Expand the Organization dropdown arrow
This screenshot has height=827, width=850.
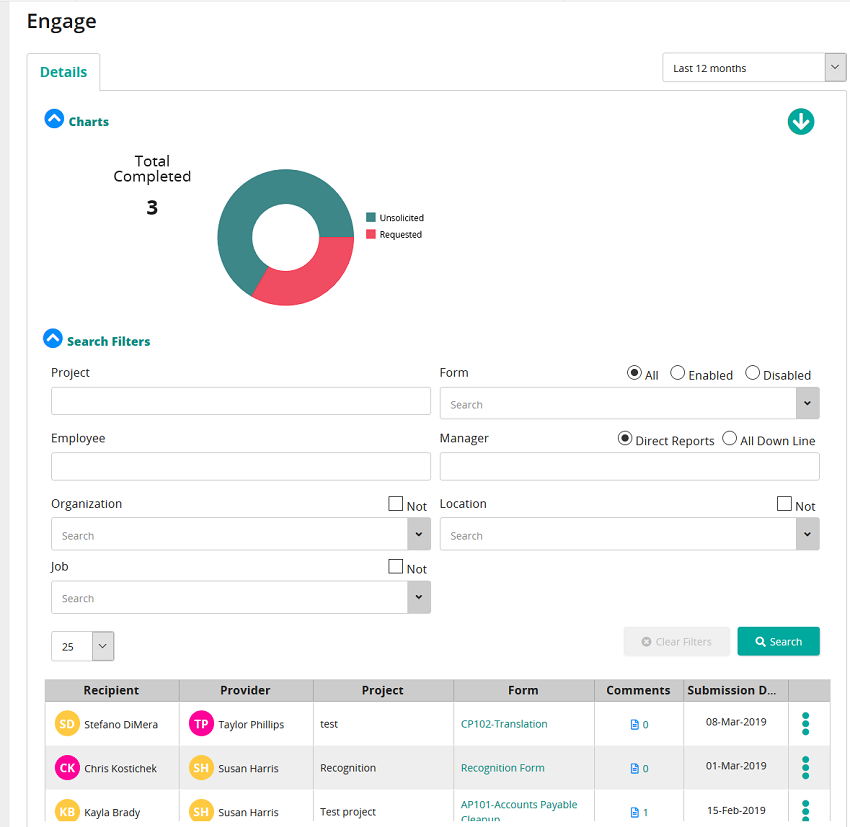click(x=419, y=534)
